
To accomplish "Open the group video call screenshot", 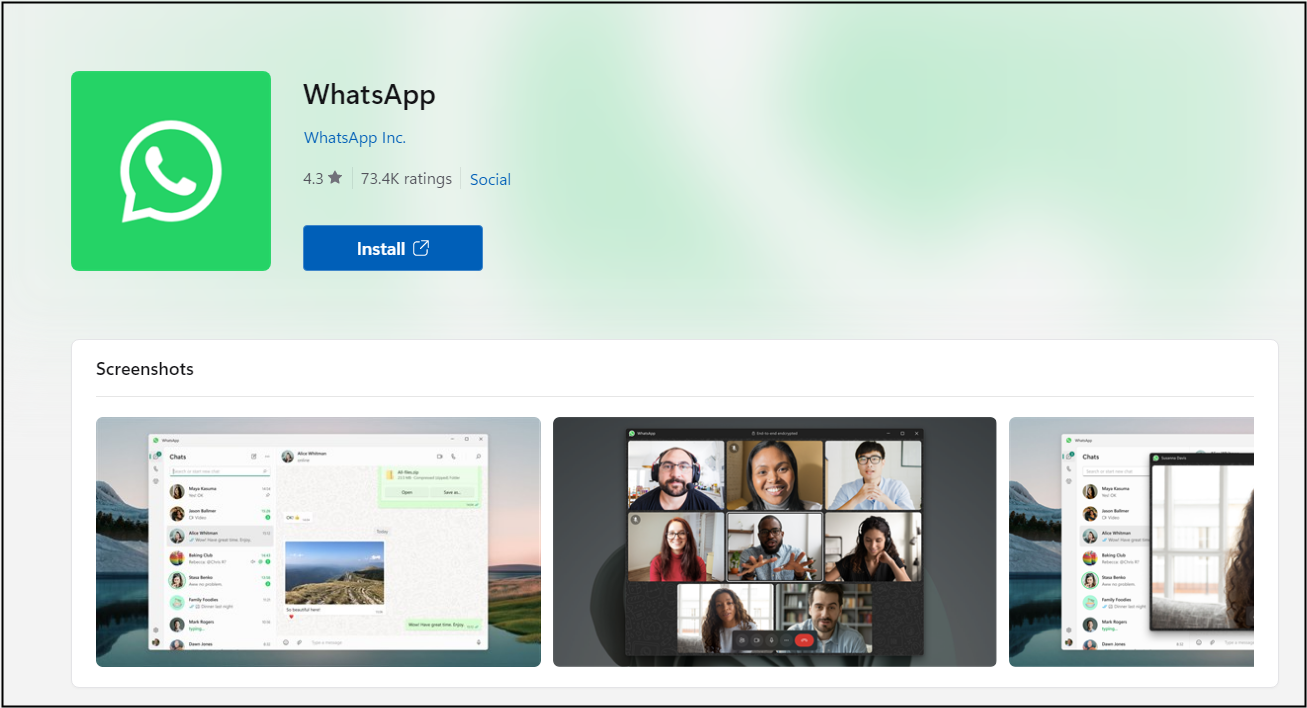I will [775, 542].
